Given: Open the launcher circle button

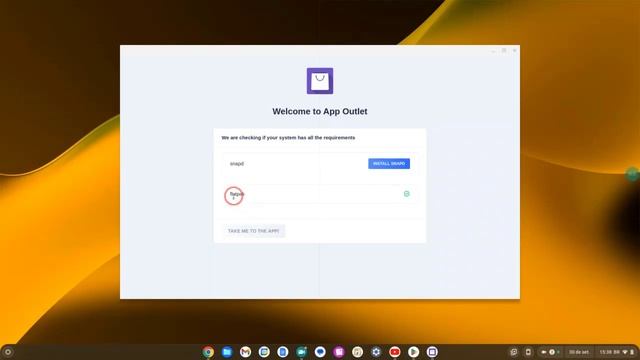Looking at the screenshot, I should pyautogui.click(x=7, y=352).
